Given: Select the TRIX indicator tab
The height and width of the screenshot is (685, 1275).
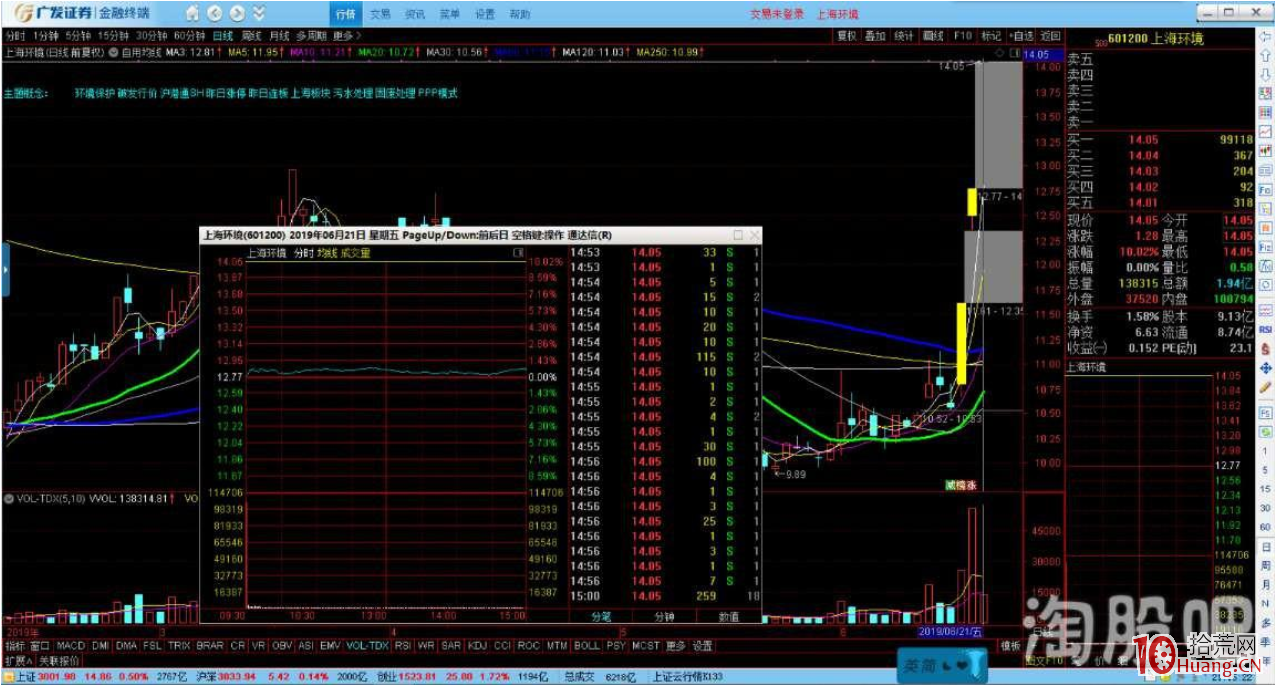Looking at the screenshot, I should click(x=180, y=646).
